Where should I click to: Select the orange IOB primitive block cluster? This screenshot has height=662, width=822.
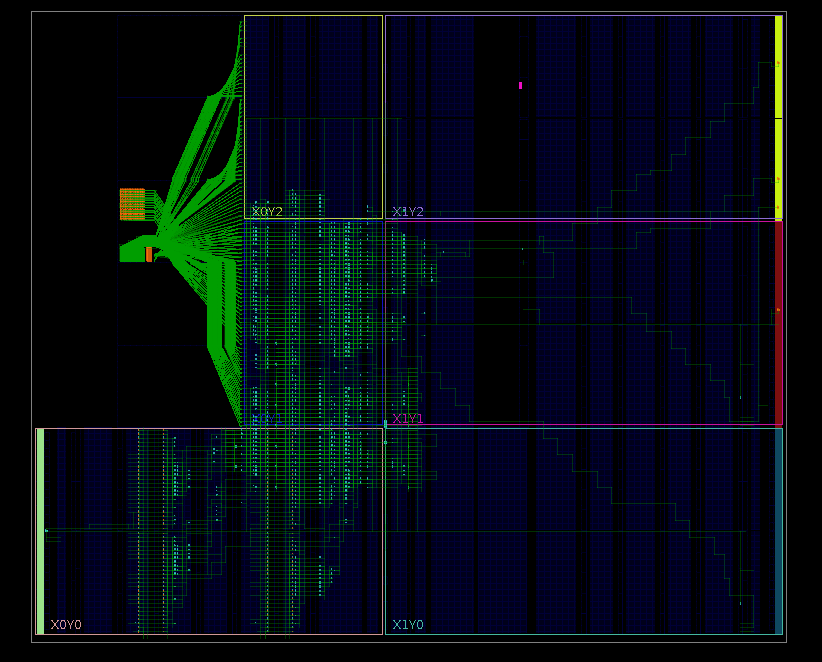coord(131,203)
